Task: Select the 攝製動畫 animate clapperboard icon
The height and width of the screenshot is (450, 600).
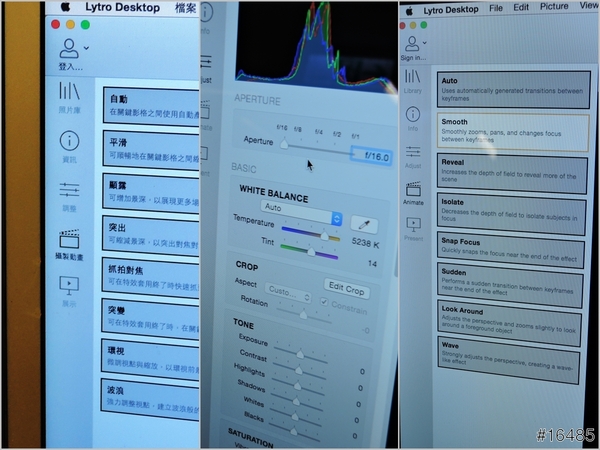Action: point(69,239)
